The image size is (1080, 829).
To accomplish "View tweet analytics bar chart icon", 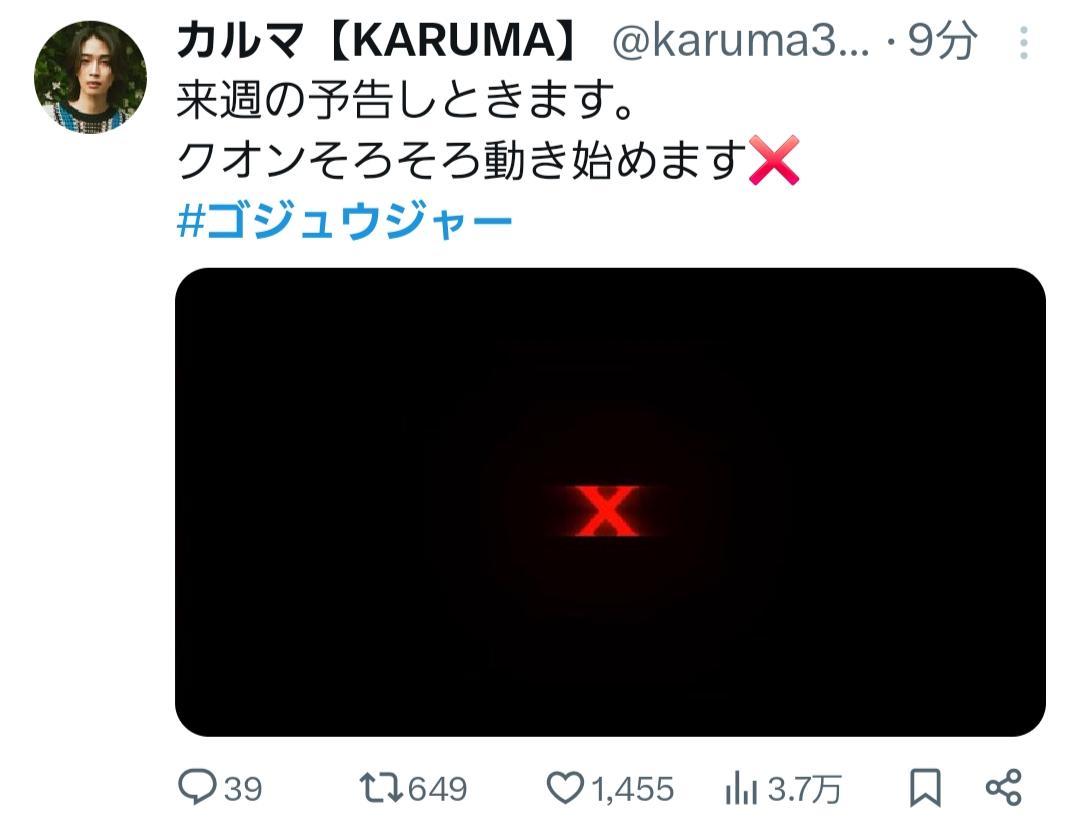I will [x=741, y=788].
